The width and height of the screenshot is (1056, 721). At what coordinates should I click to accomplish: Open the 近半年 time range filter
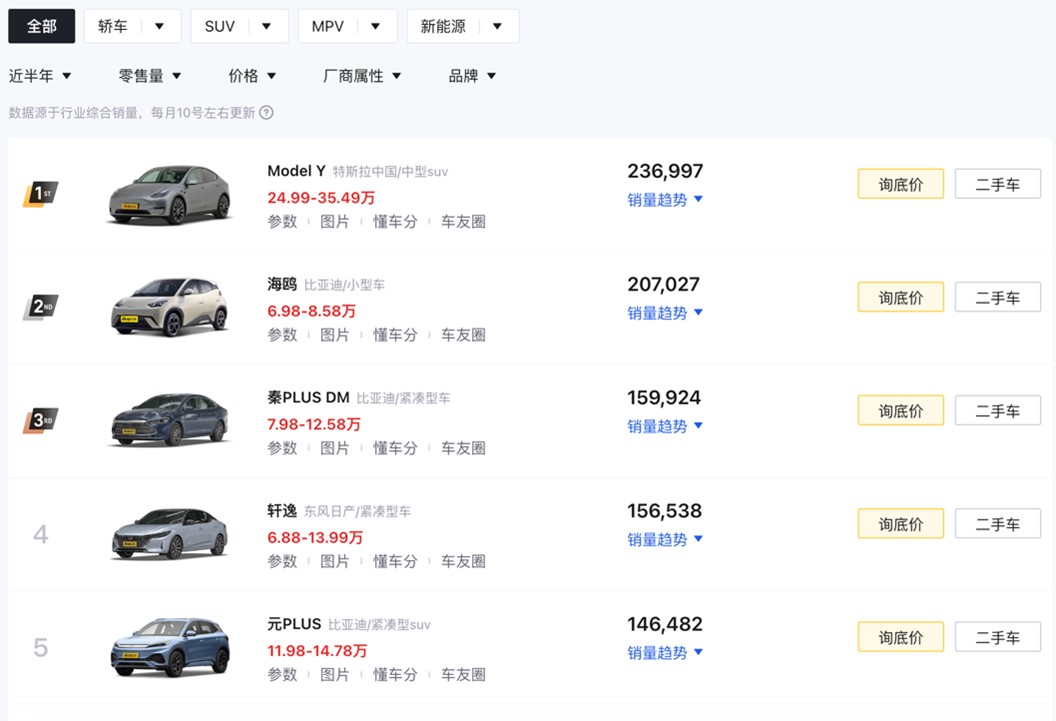pos(40,76)
